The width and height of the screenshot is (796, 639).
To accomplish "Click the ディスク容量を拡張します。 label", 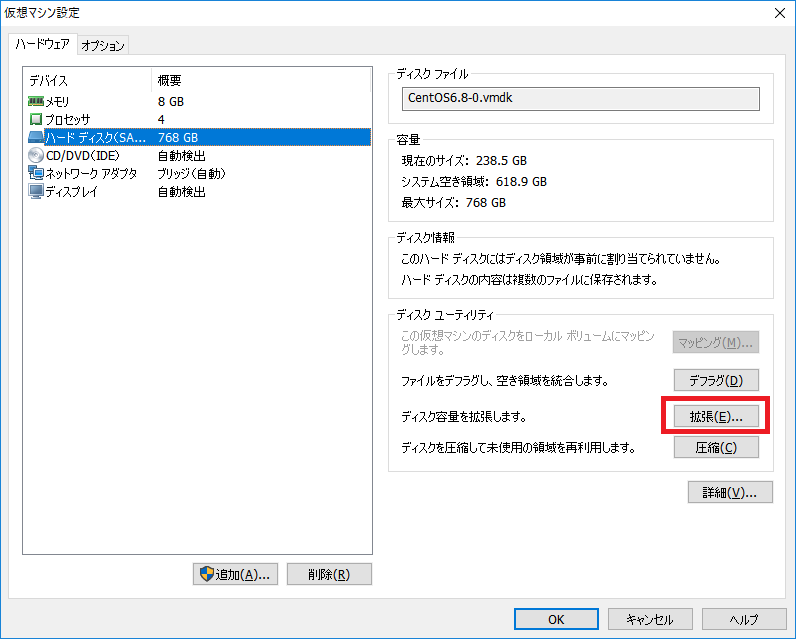I will pos(464,417).
